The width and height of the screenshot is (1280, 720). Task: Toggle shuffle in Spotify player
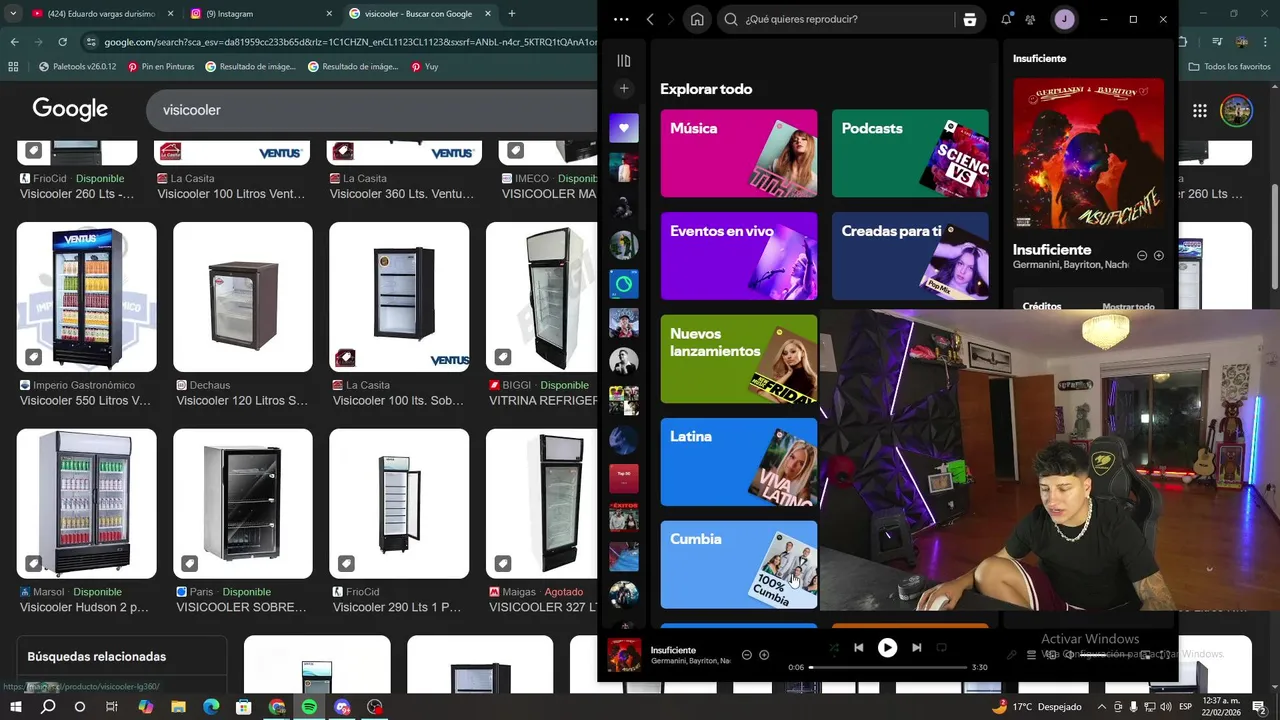(832, 648)
